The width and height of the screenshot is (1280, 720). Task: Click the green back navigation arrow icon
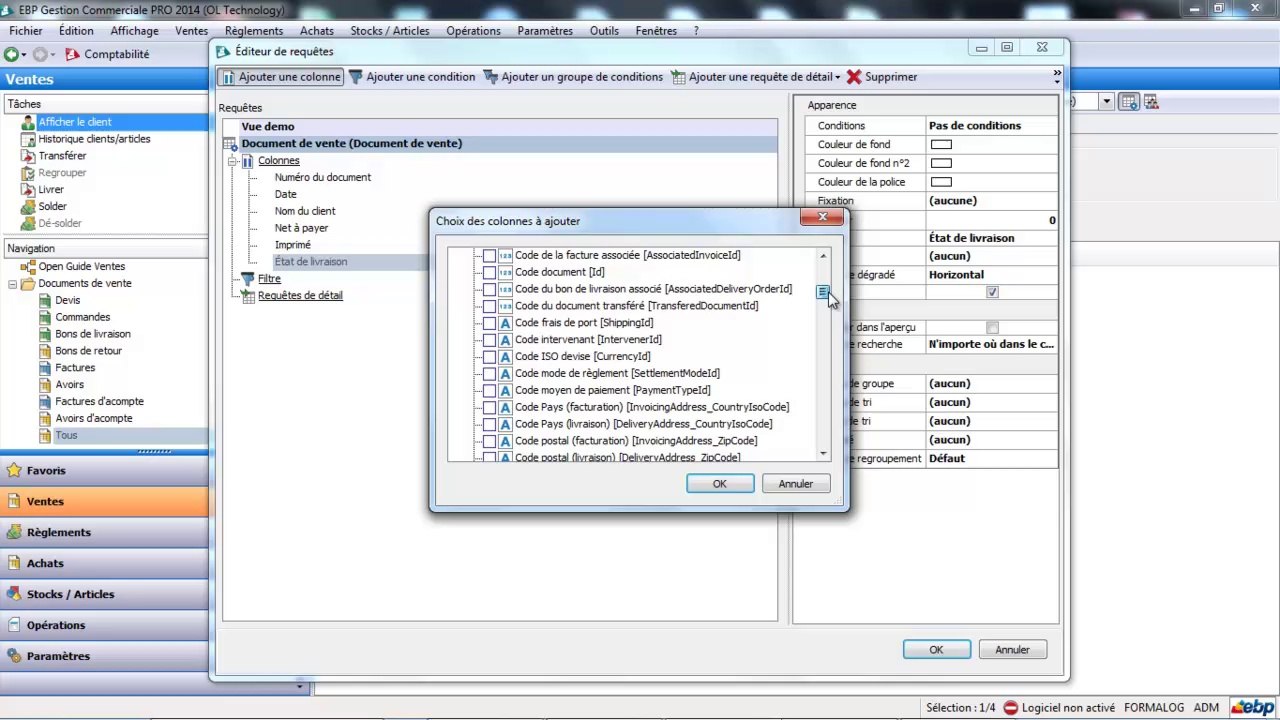pos(11,54)
